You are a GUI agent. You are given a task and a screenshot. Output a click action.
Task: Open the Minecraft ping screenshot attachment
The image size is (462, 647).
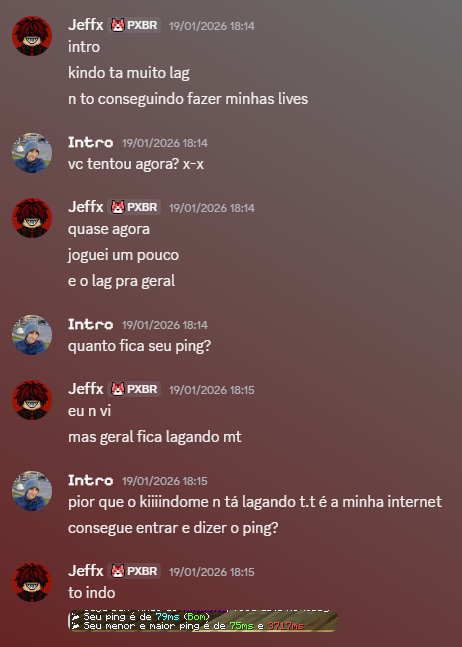[x=203, y=621]
